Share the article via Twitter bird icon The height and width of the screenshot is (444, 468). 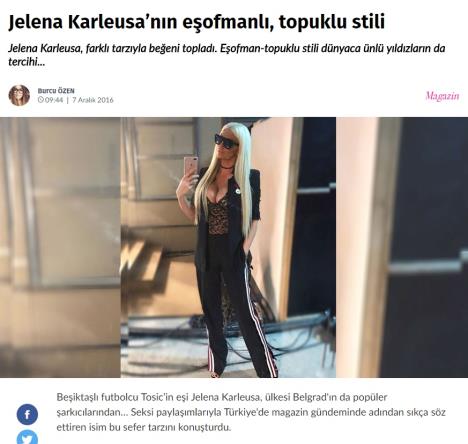(27, 437)
